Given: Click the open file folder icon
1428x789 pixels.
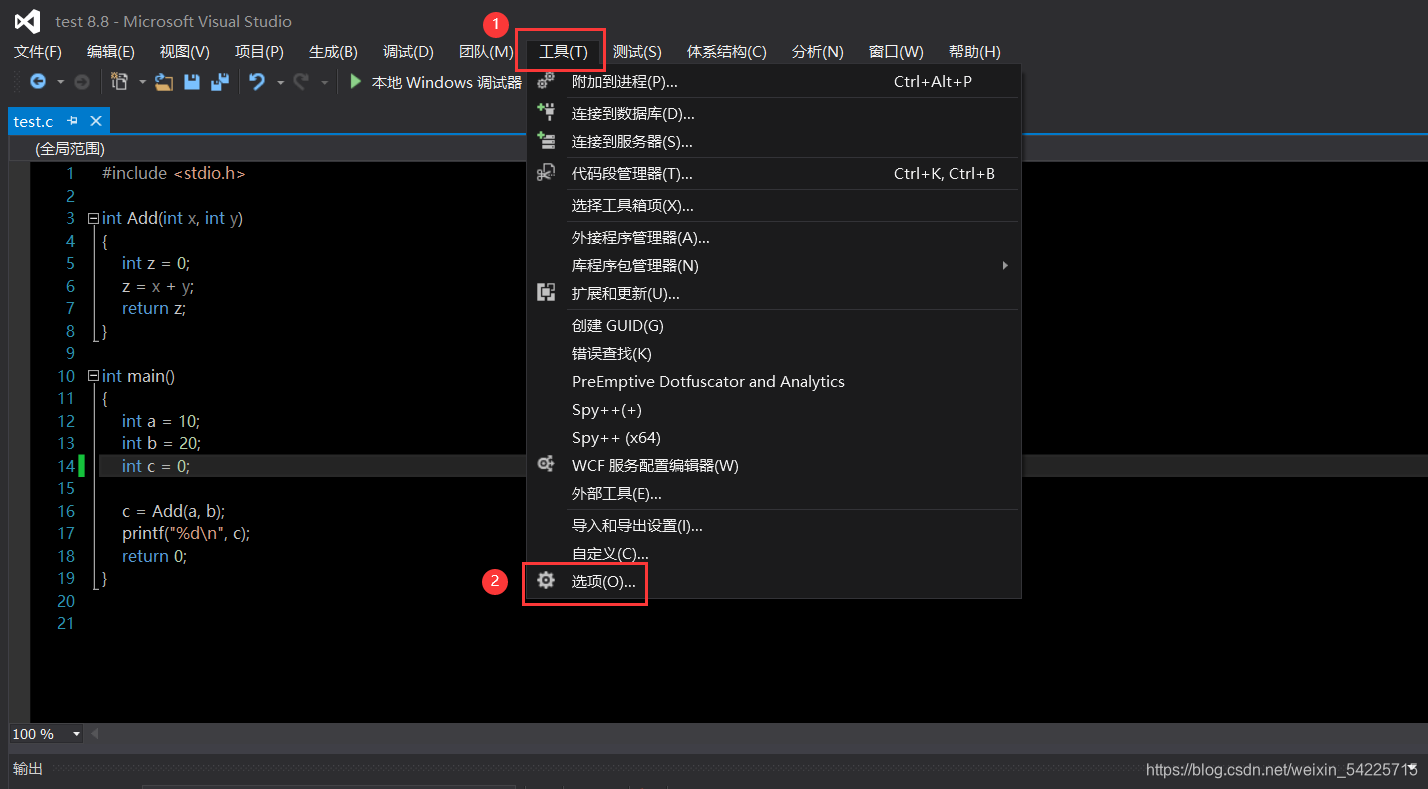Looking at the screenshot, I should click(164, 82).
